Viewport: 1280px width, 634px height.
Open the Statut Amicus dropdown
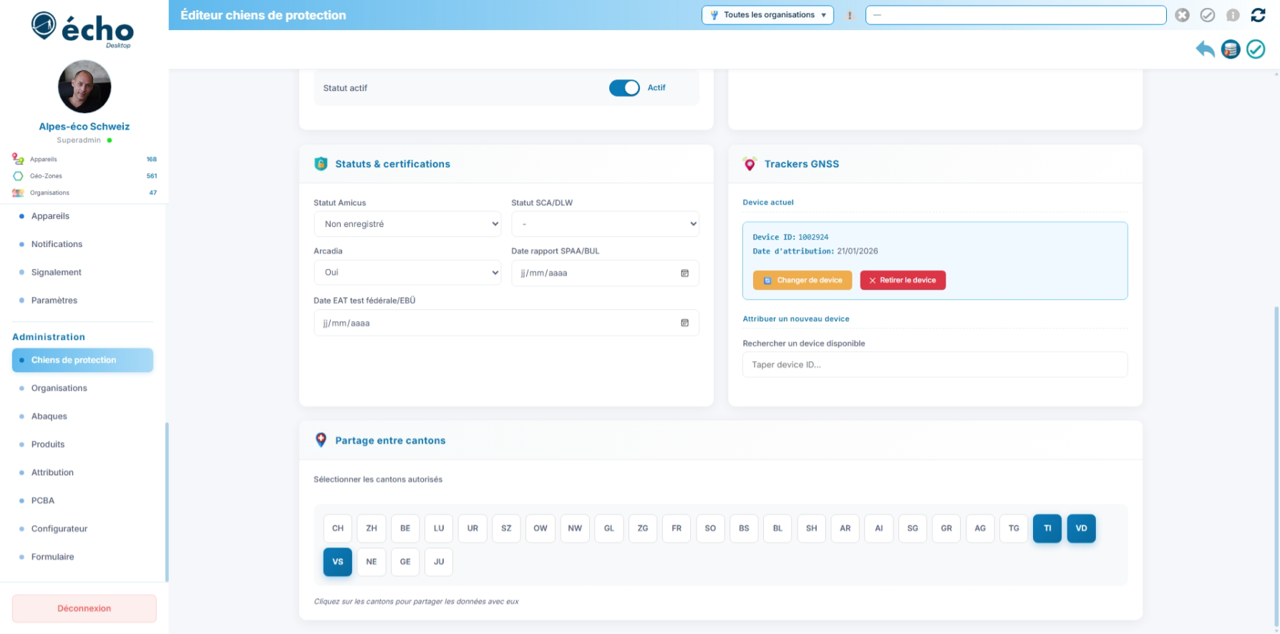[407, 224]
